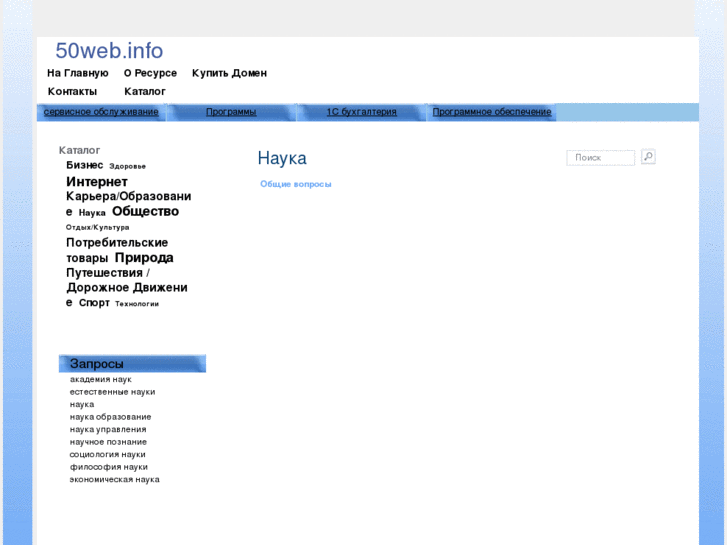This screenshot has width=727, height=545.
Task: Open философия науки query link
Action: (x=108, y=467)
